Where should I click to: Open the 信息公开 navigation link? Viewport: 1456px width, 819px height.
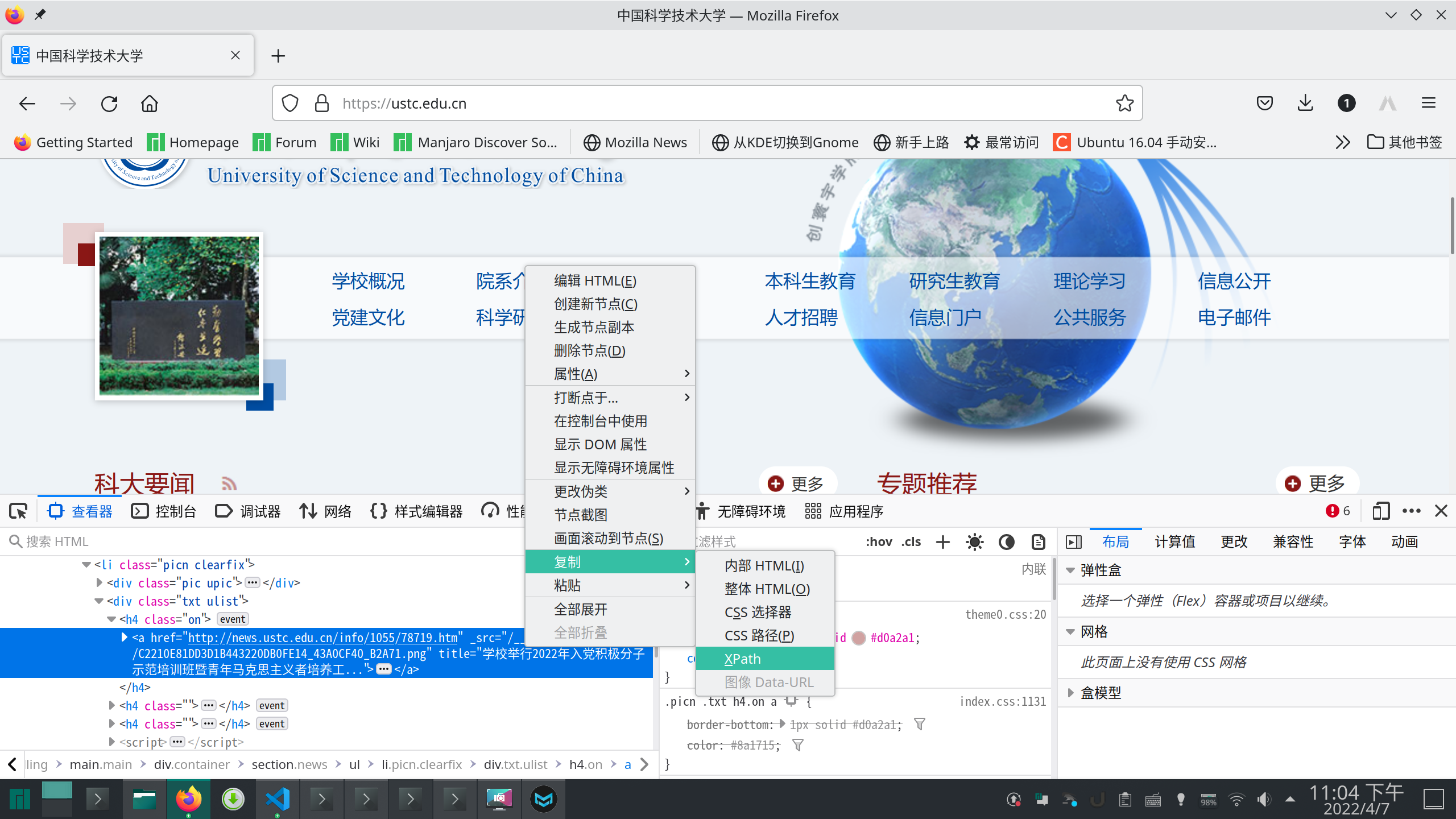point(1234,281)
